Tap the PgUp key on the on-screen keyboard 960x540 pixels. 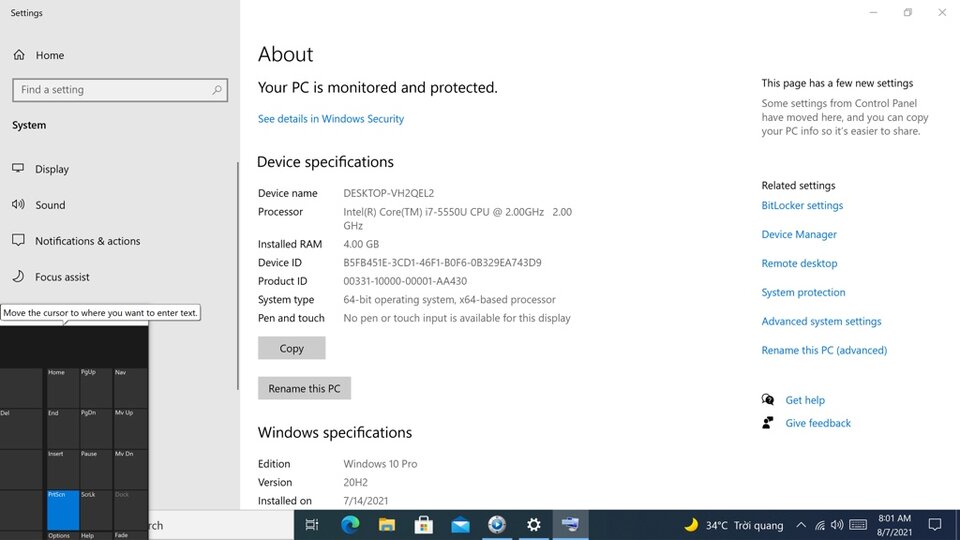96,388
